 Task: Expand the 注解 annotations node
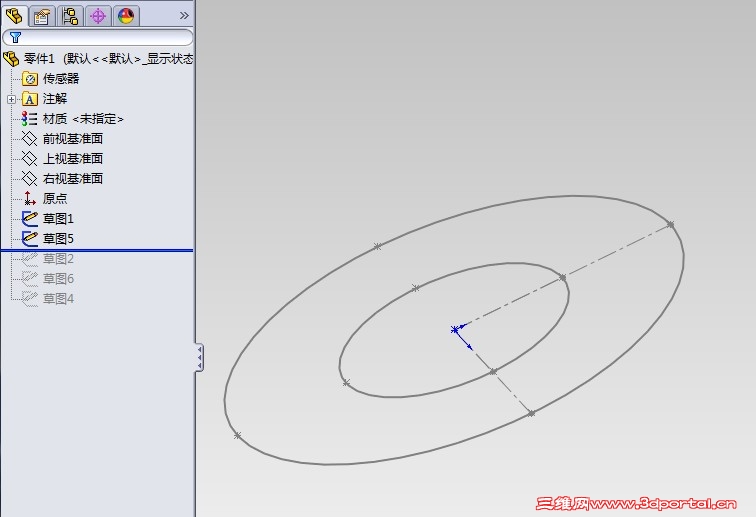coord(11,99)
